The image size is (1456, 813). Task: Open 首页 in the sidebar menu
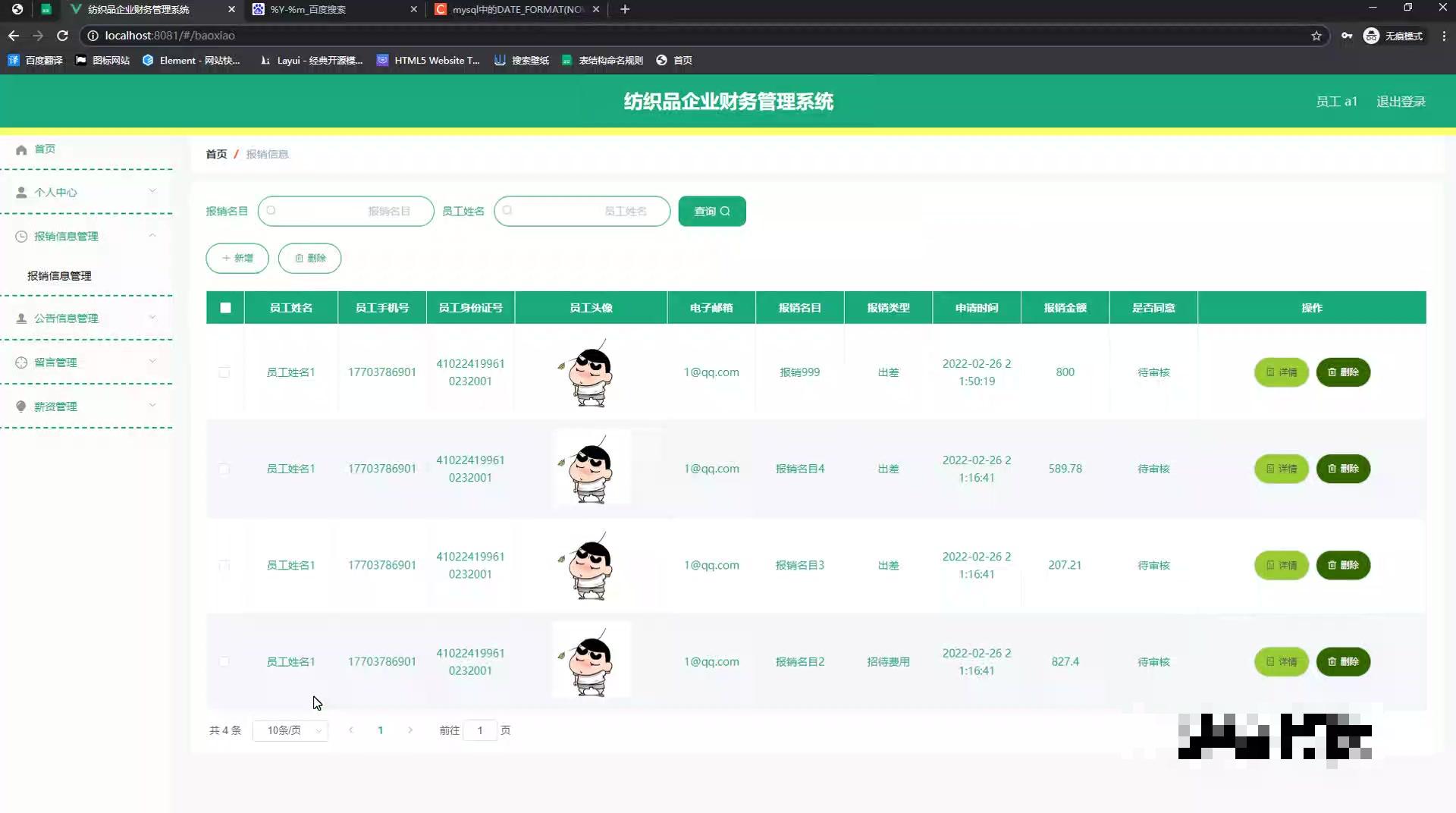(x=45, y=149)
